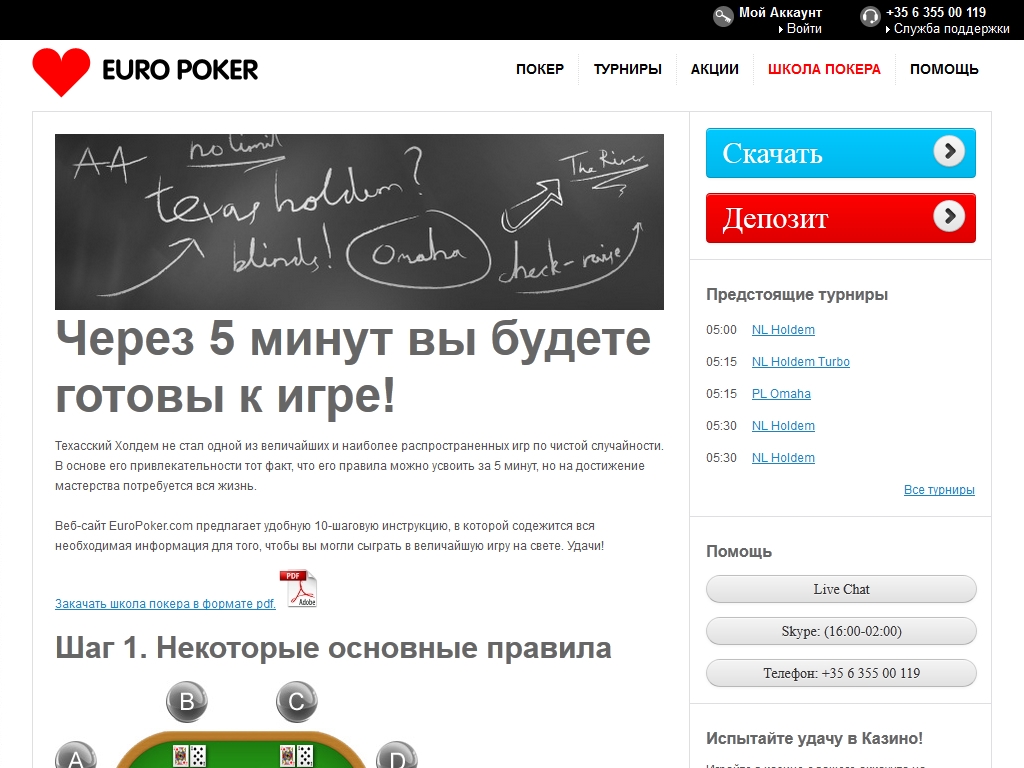This screenshot has width=1024, height=768.
Task: Click the arrow icon on Скачать button
Action: [x=948, y=152]
